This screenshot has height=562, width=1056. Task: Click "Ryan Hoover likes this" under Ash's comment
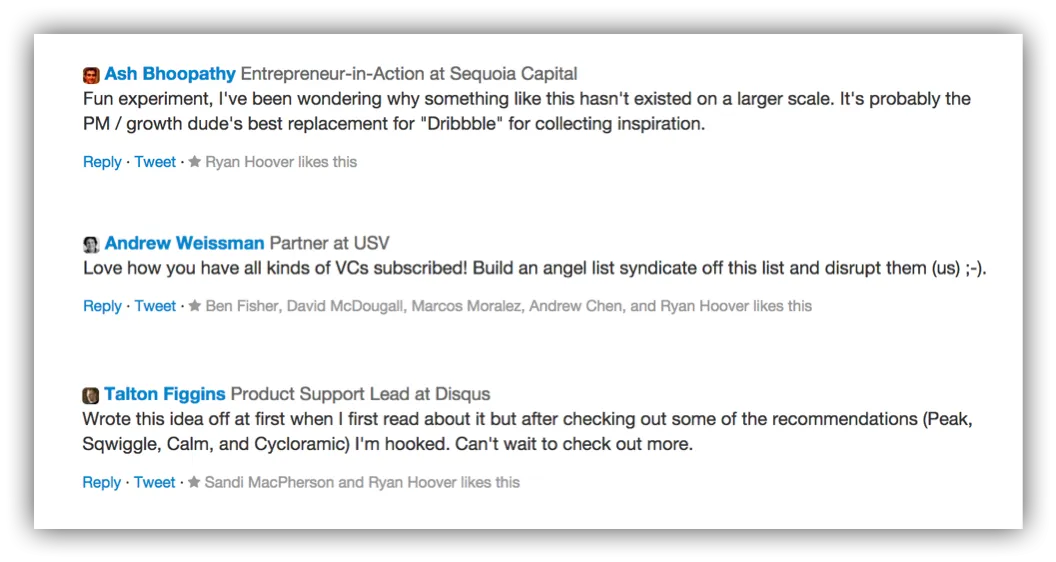coord(281,162)
